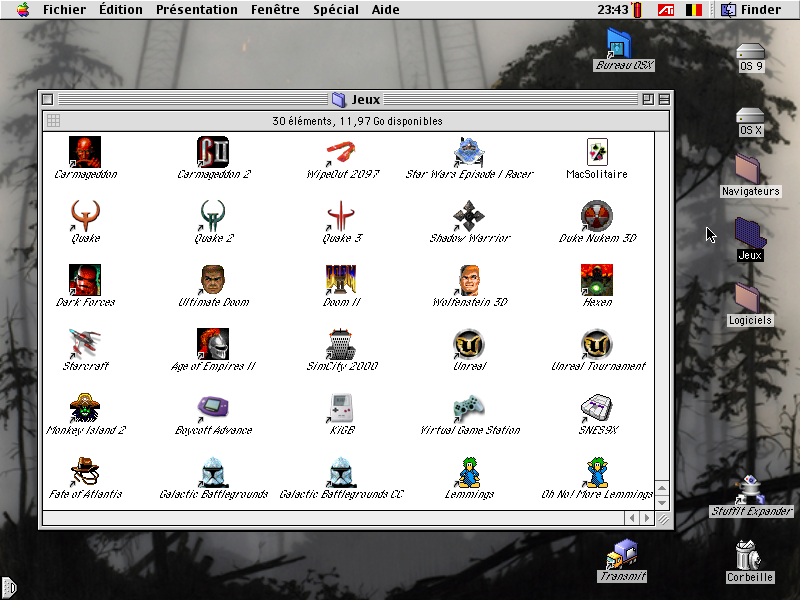The width and height of the screenshot is (800, 600).
Task: Click the Navigateurs folder on desktop
Action: (x=749, y=169)
